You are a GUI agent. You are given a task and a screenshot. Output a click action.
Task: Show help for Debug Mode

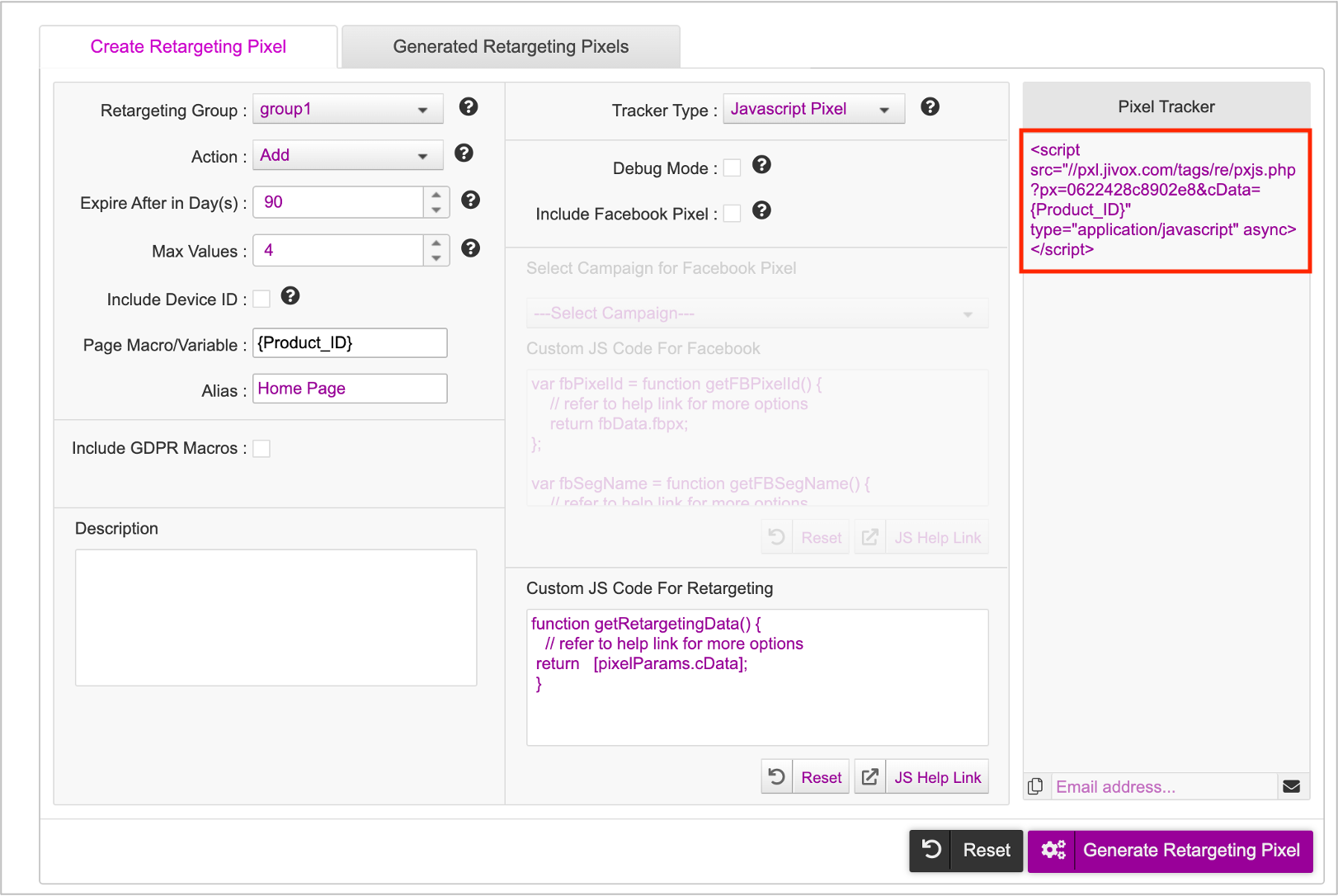pyautogui.click(x=762, y=164)
